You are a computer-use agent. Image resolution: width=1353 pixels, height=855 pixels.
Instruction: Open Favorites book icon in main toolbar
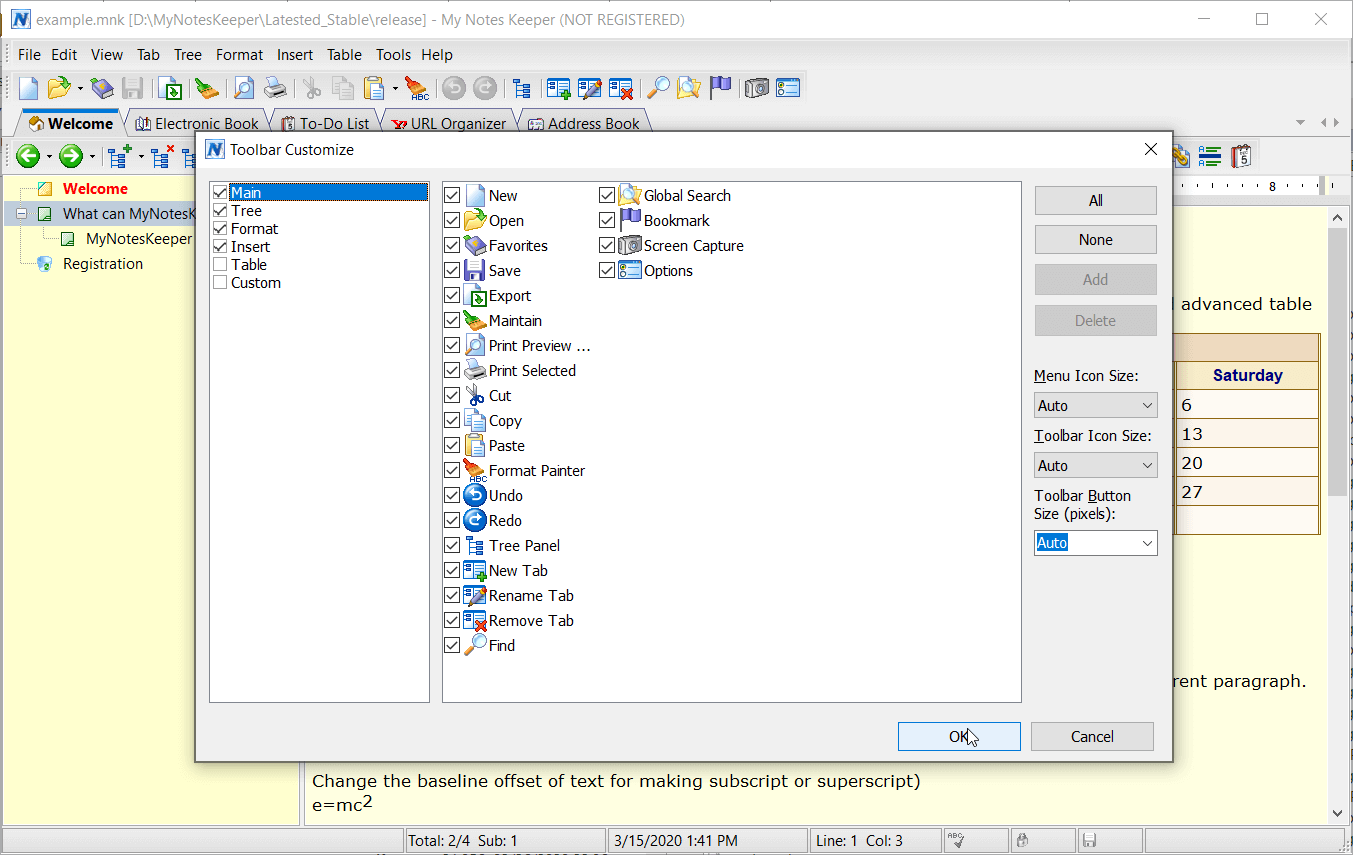coord(102,88)
